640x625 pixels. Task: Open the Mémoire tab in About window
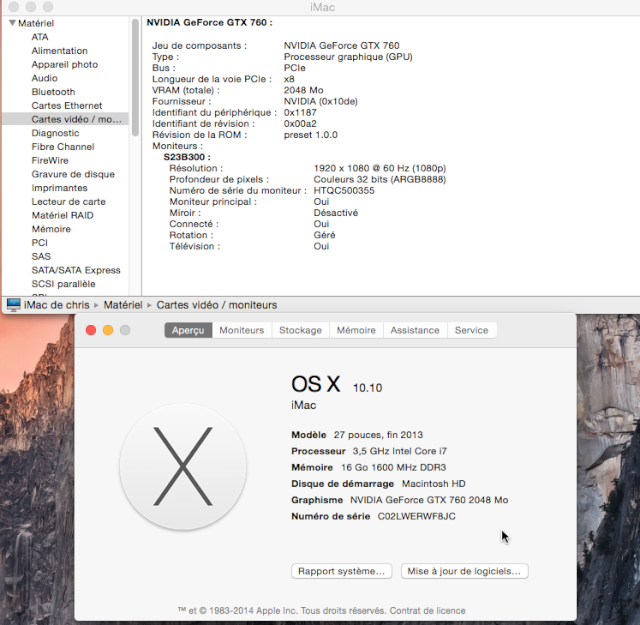[356, 330]
